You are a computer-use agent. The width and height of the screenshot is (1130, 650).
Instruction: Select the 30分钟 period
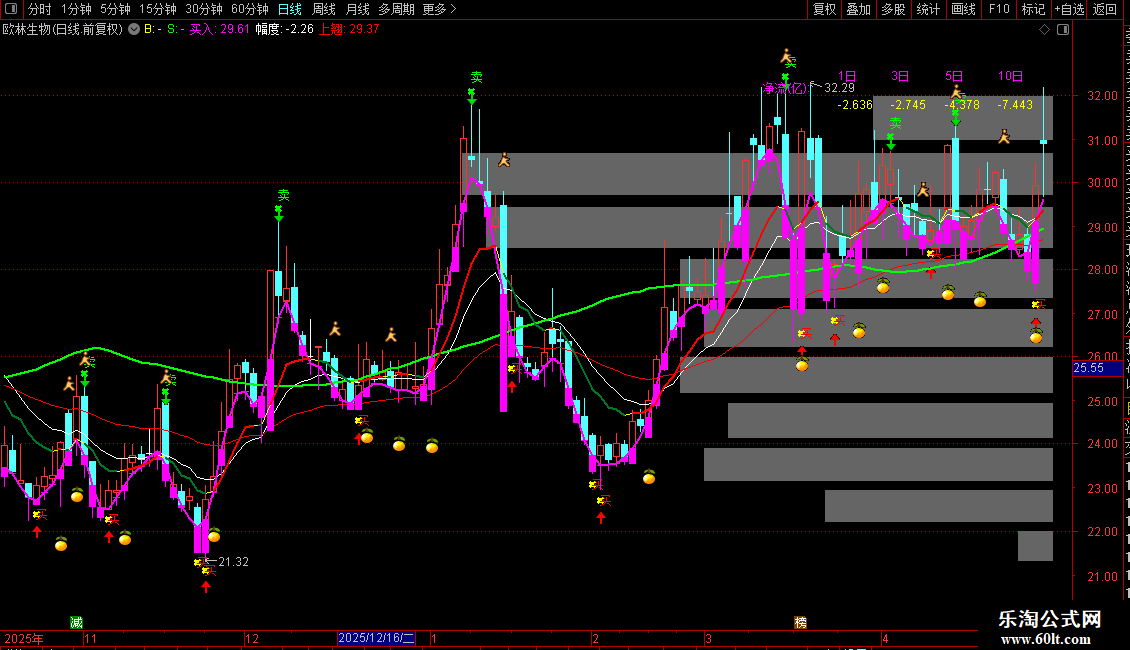(204, 9)
